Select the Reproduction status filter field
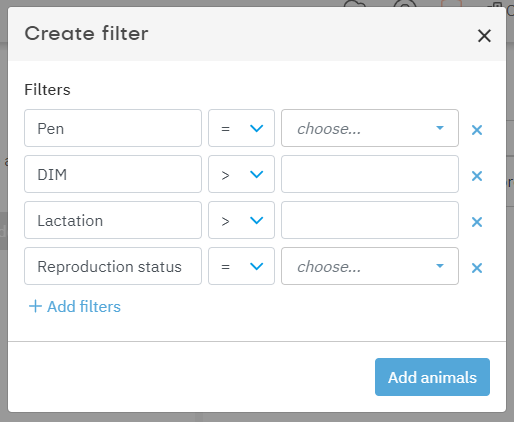Image resolution: width=514 pixels, height=422 pixels. (113, 266)
